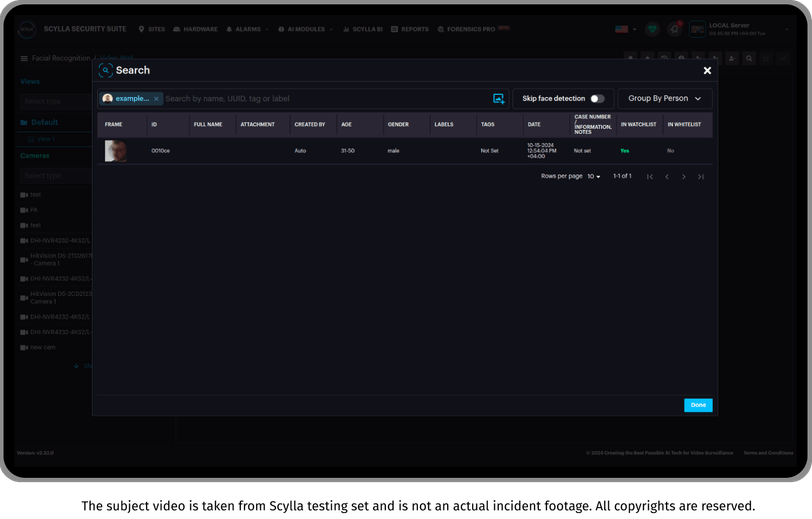Open the face thumbnail in result row
Screen dimensions: 812x519
[115, 151]
